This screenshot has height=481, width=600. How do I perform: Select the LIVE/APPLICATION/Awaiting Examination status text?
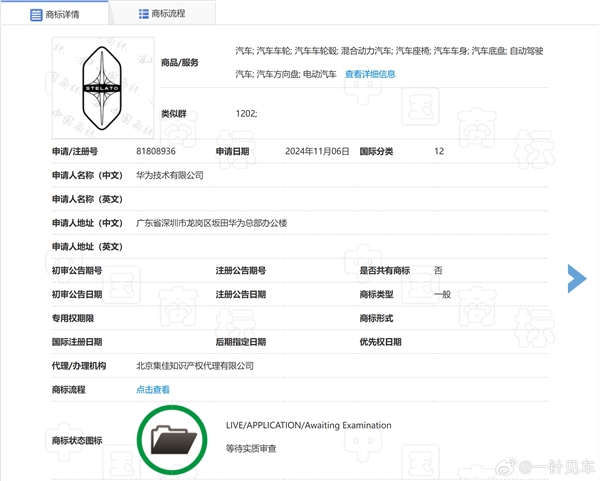coord(308,426)
